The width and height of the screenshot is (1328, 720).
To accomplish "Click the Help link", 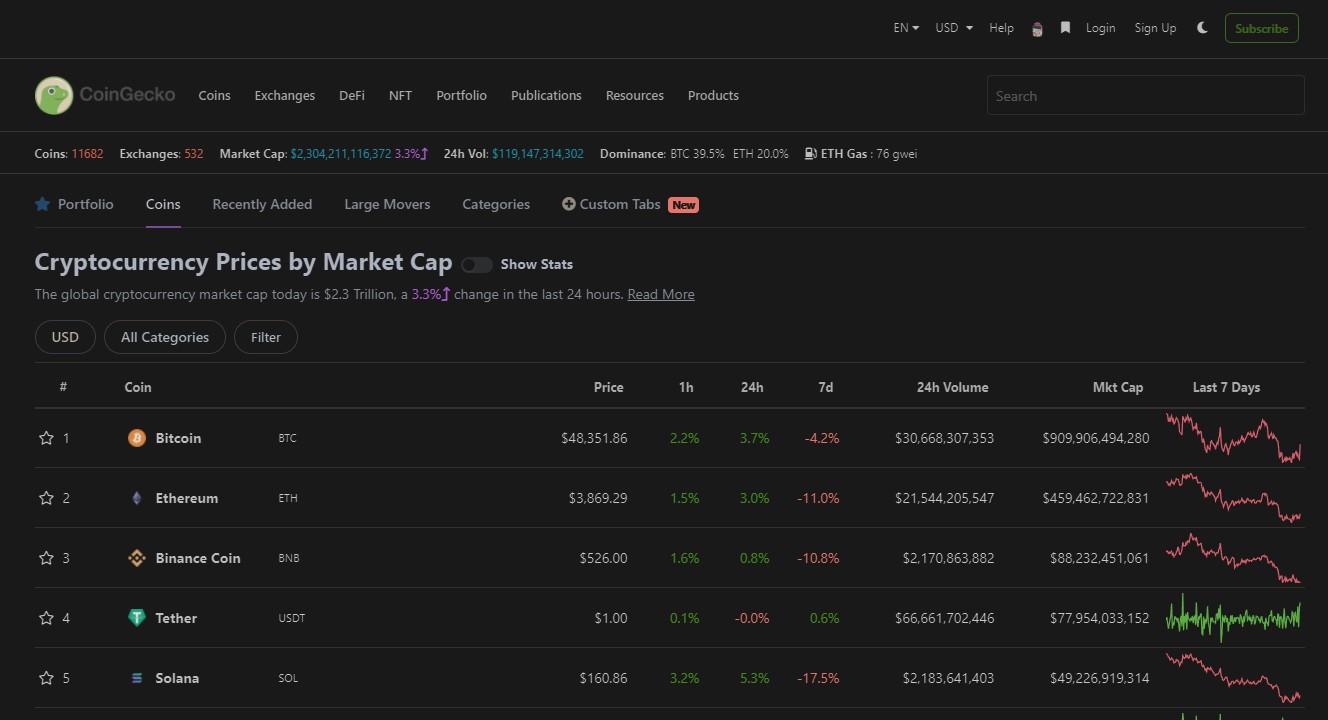I will [1001, 28].
